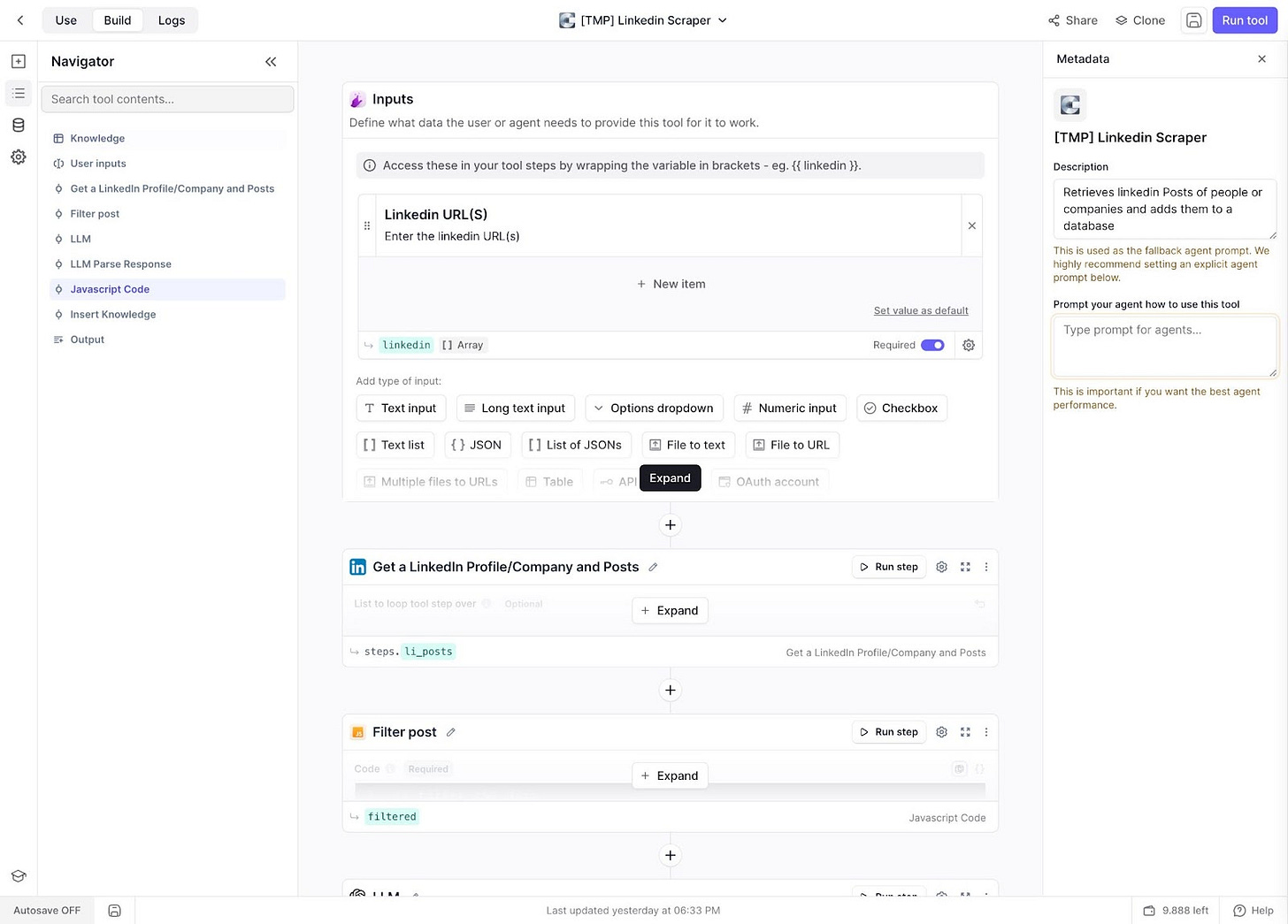Image resolution: width=1288 pixels, height=924 pixels.
Task: Expand the Get a LinkedIn Profile step body
Action: click(x=670, y=611)
